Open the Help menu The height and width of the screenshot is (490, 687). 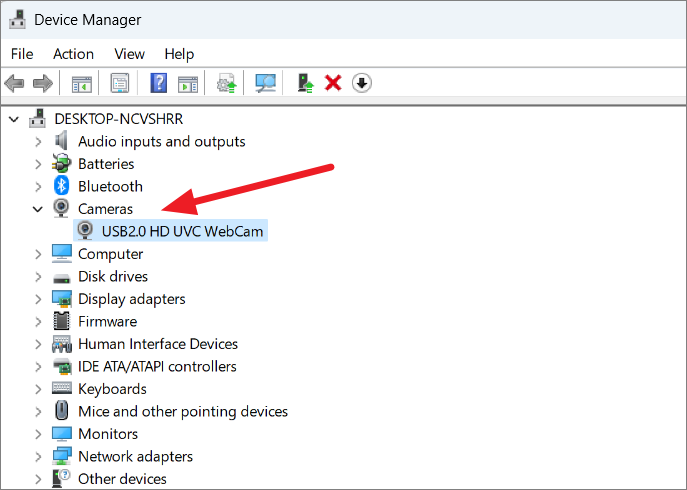click(x=179, y=54)
